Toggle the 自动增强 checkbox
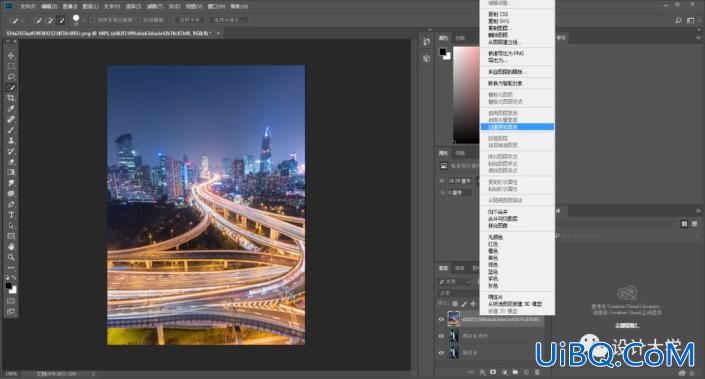Image resolution: width=705 pixels, height=379 pixels. [x=138, y=20]
